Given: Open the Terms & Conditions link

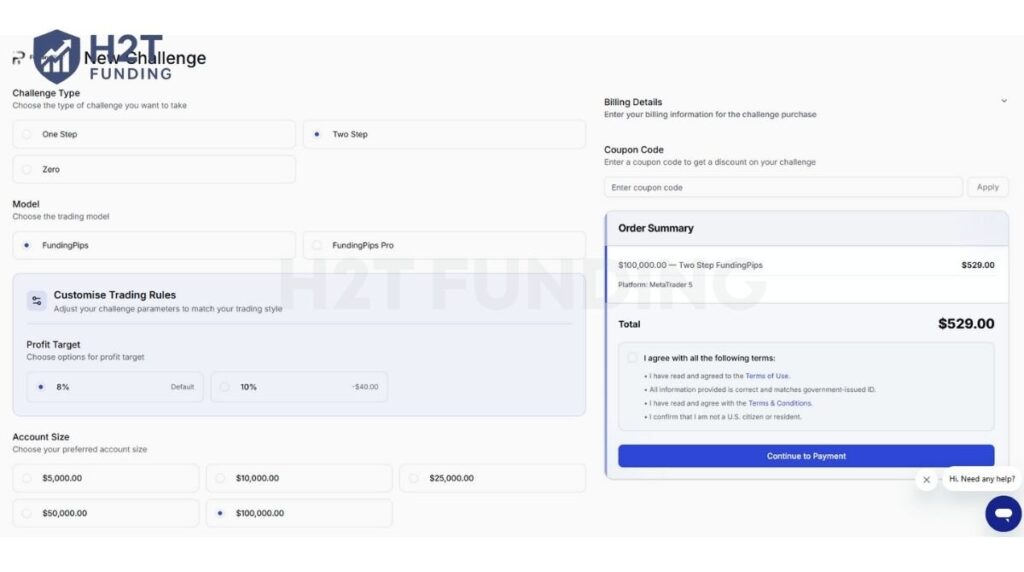Looking at the screenshot, I should pos(780,403).
